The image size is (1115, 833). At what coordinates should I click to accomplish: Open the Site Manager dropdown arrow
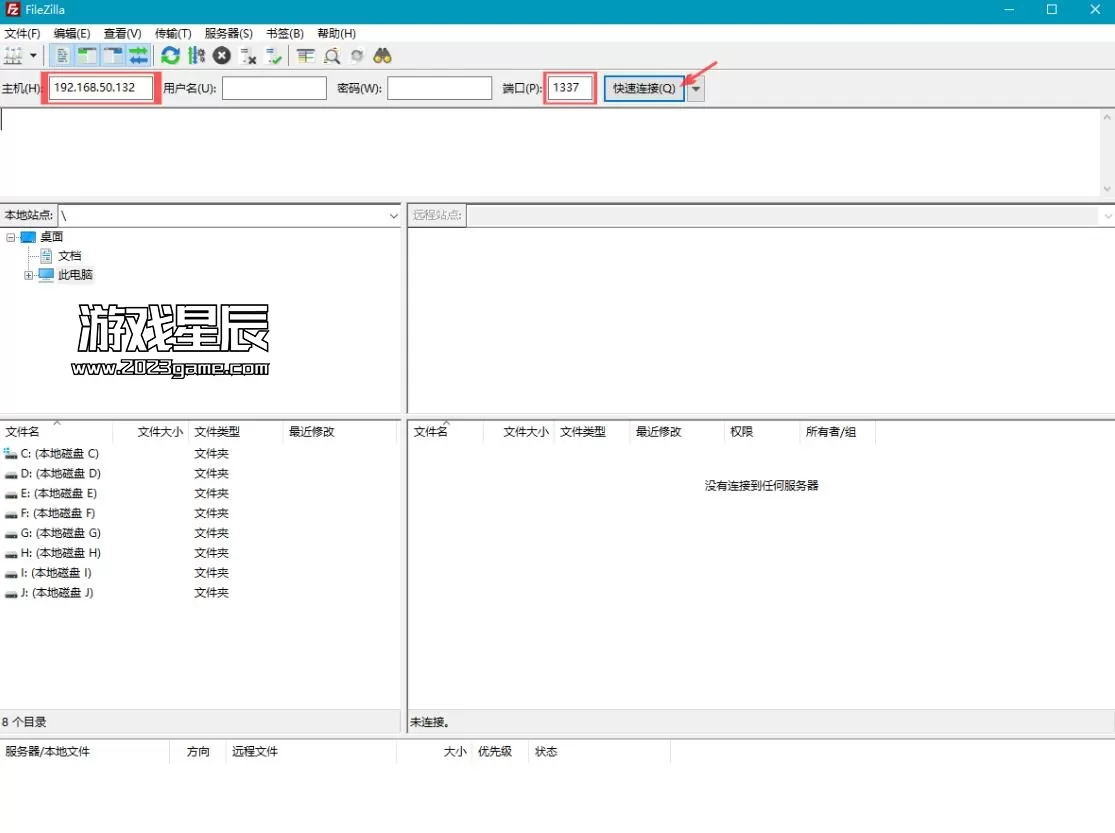tap(33, 56)
